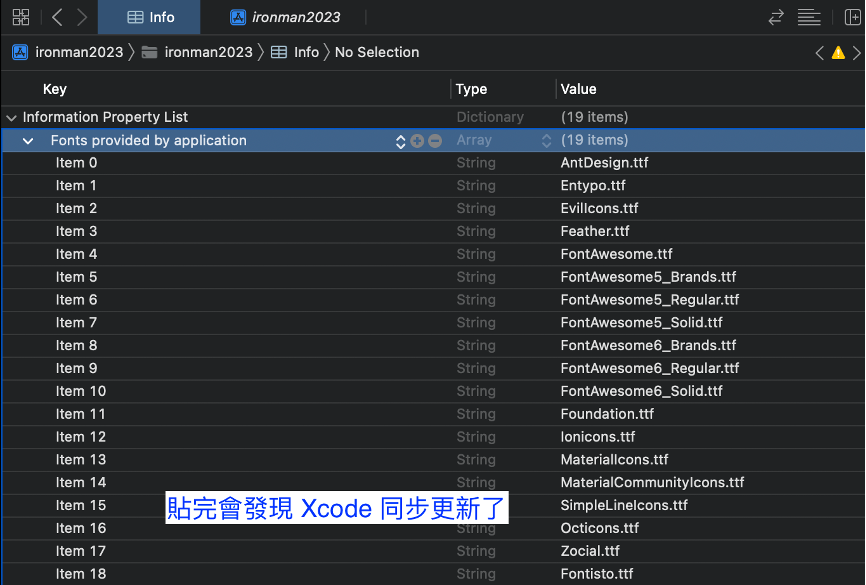
Task: Click FontAwesome6_Solid.ttf value
Action: point(641,391)
